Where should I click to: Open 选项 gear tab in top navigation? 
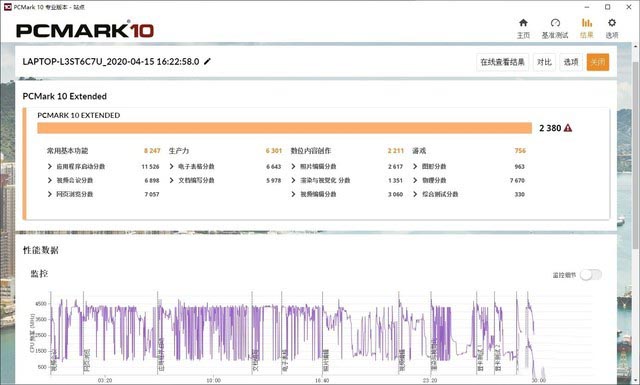pyautogui.click(x=611, y=29)
